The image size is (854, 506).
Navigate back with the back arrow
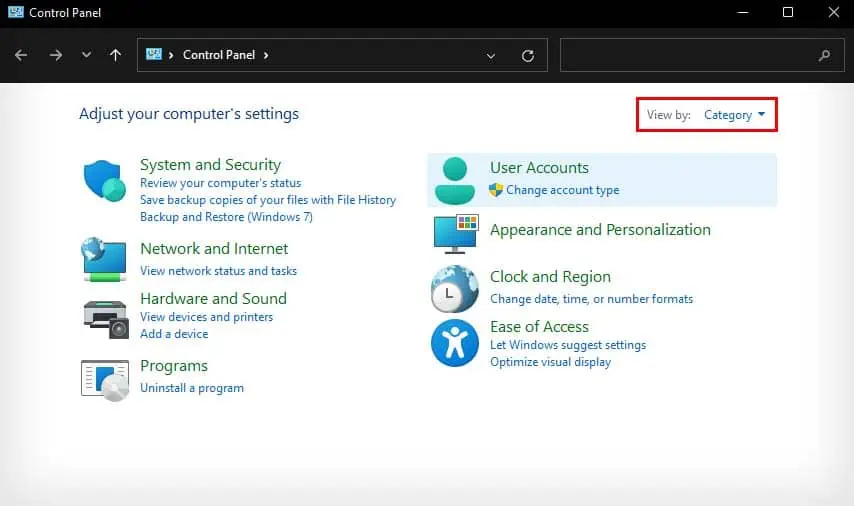click(21, 55)
